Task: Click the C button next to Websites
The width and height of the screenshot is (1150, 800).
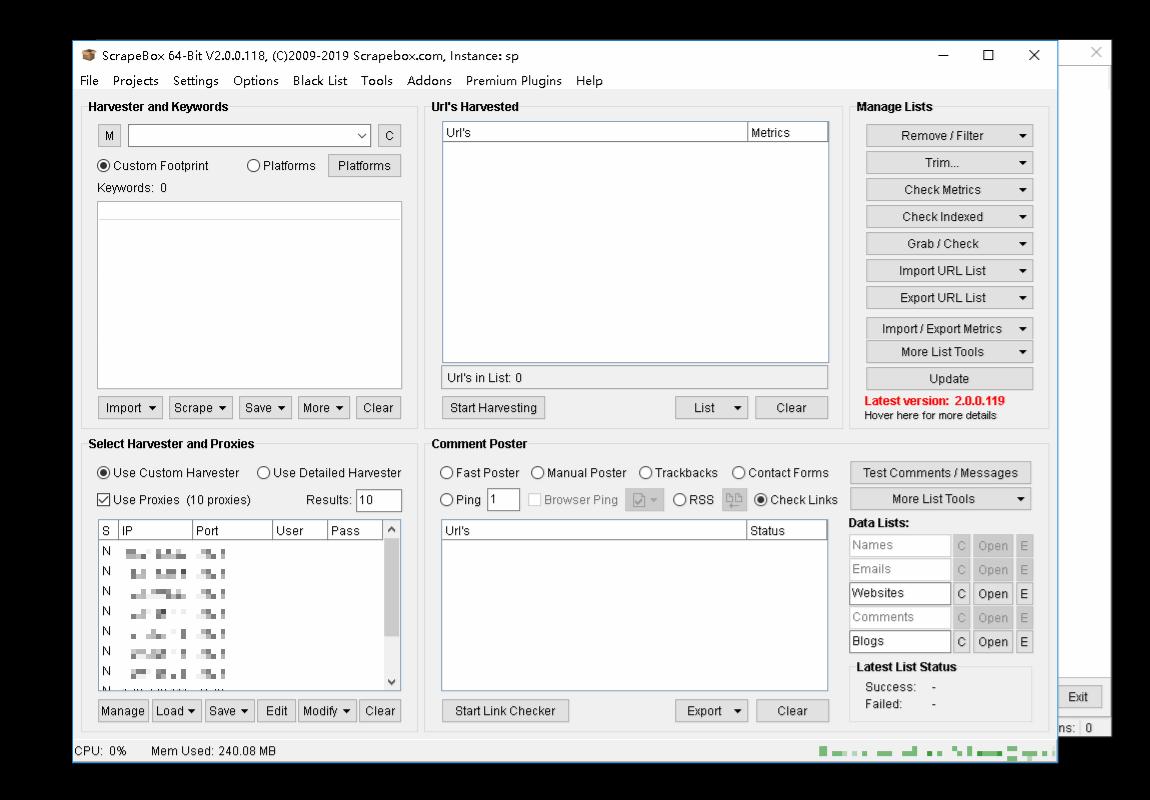Action: point(962,593)
